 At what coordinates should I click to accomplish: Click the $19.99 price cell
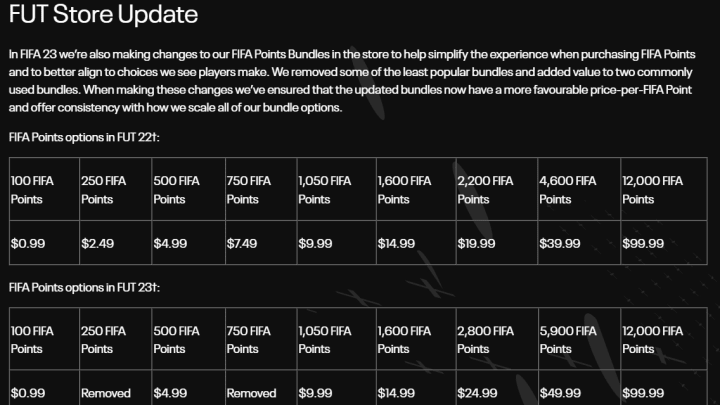pyautogui.click(x=497, y=242)
